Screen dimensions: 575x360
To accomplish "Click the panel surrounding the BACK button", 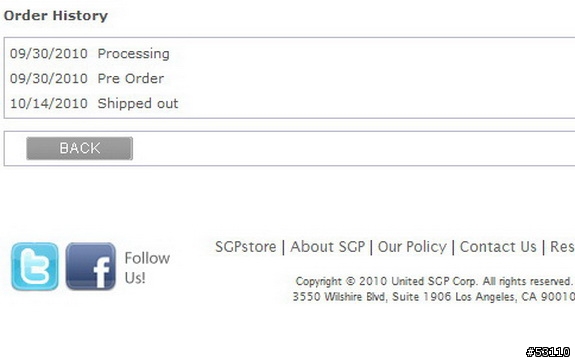I will tap(289, 148).
